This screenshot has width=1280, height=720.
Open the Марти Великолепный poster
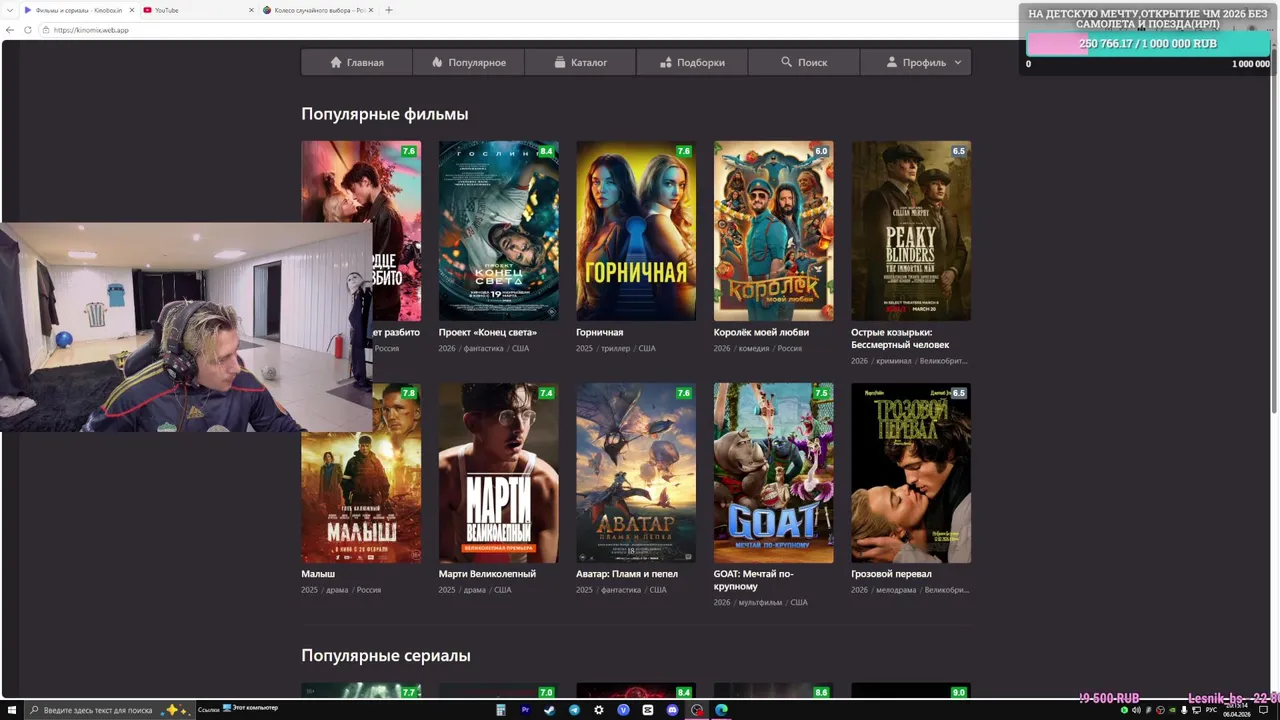[x=498, y=473]
